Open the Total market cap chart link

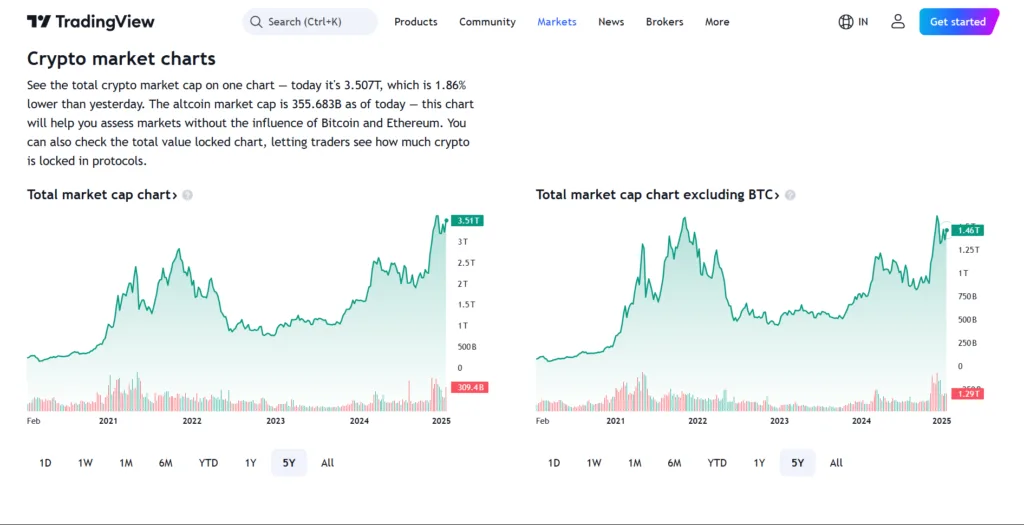click(101, 195)
